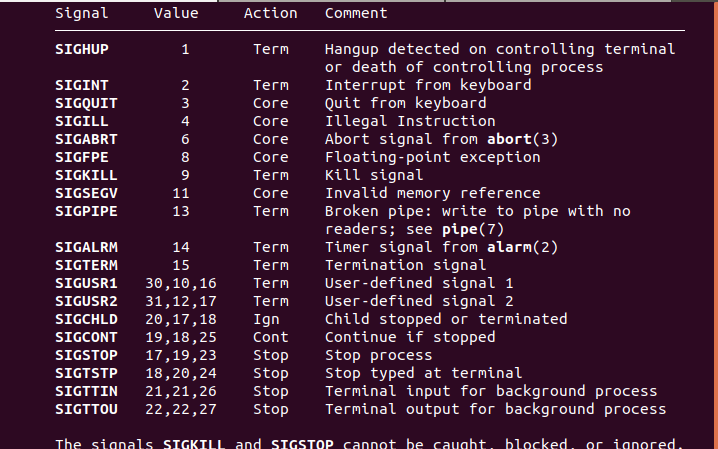
Task: Click the Action column header
Action: pyautogui.click(x=270, y=14)
